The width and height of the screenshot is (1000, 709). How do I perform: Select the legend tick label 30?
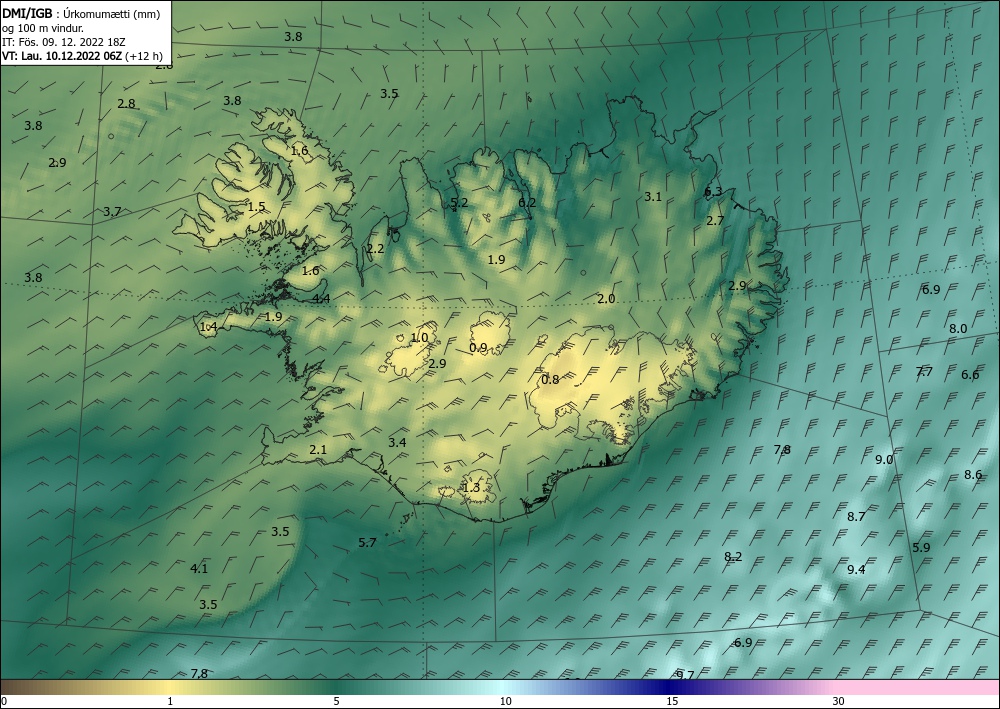(839, 701)
